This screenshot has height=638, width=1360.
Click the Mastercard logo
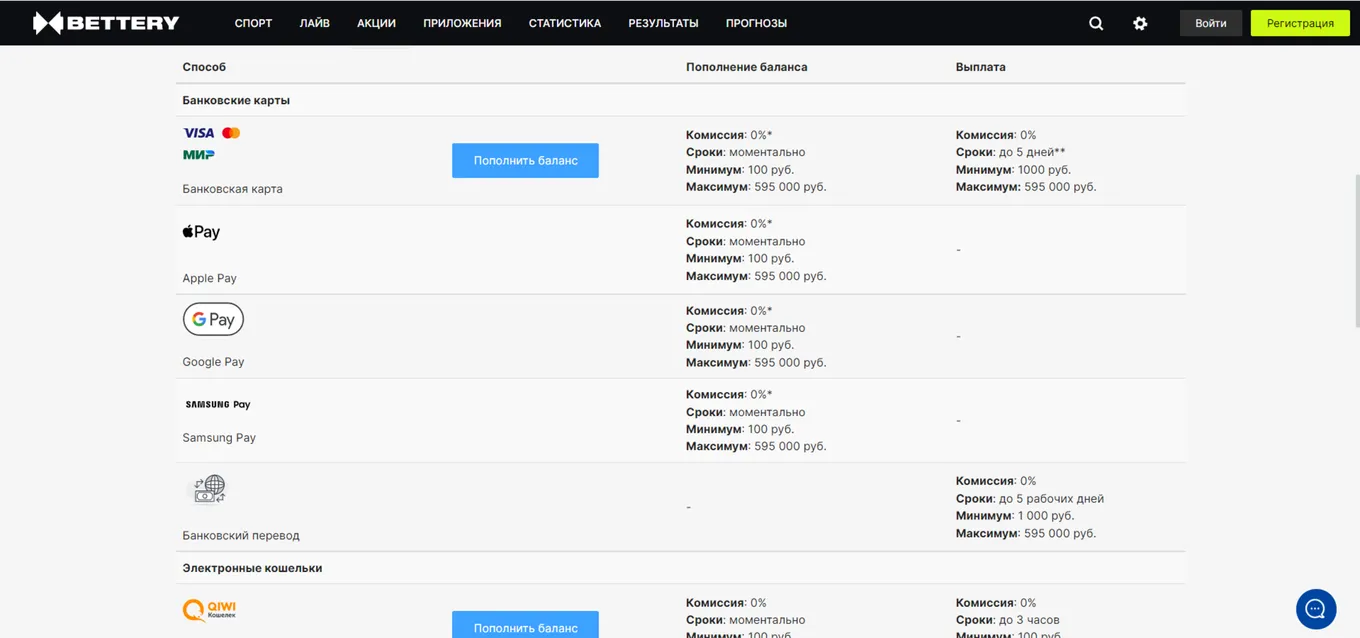coord(231,133)
